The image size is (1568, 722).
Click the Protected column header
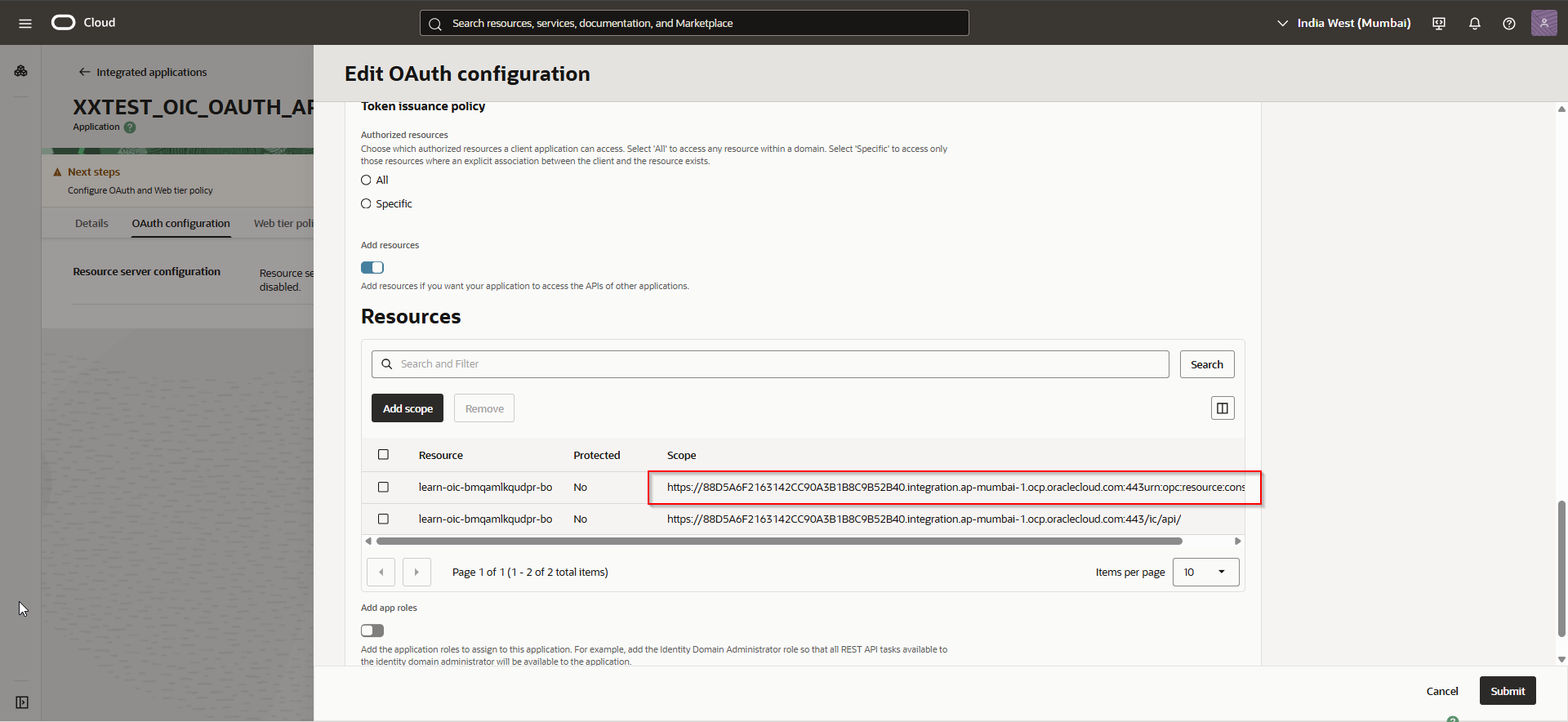pos(597,456)
